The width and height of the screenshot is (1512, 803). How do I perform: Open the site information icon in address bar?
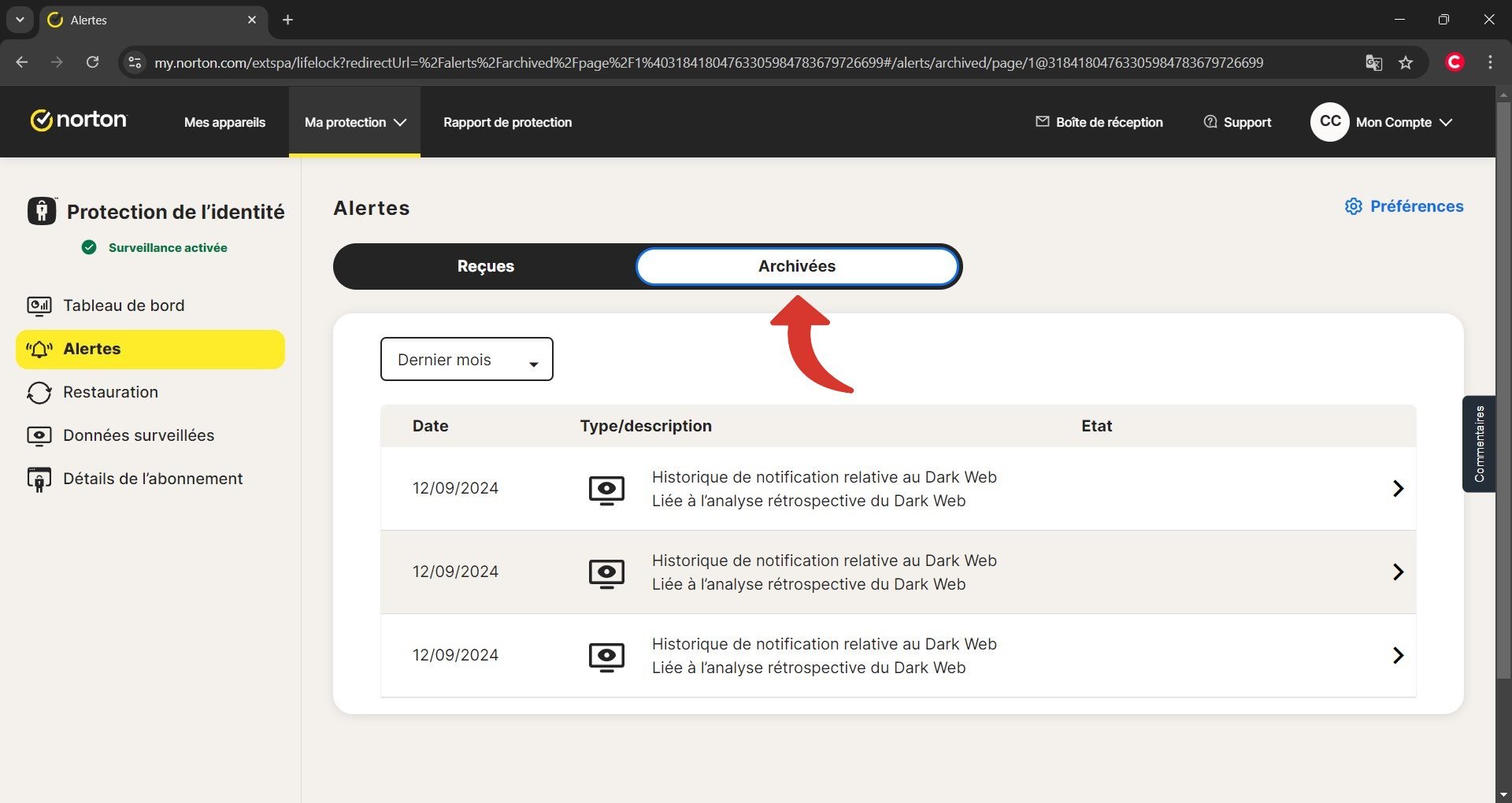135,62
